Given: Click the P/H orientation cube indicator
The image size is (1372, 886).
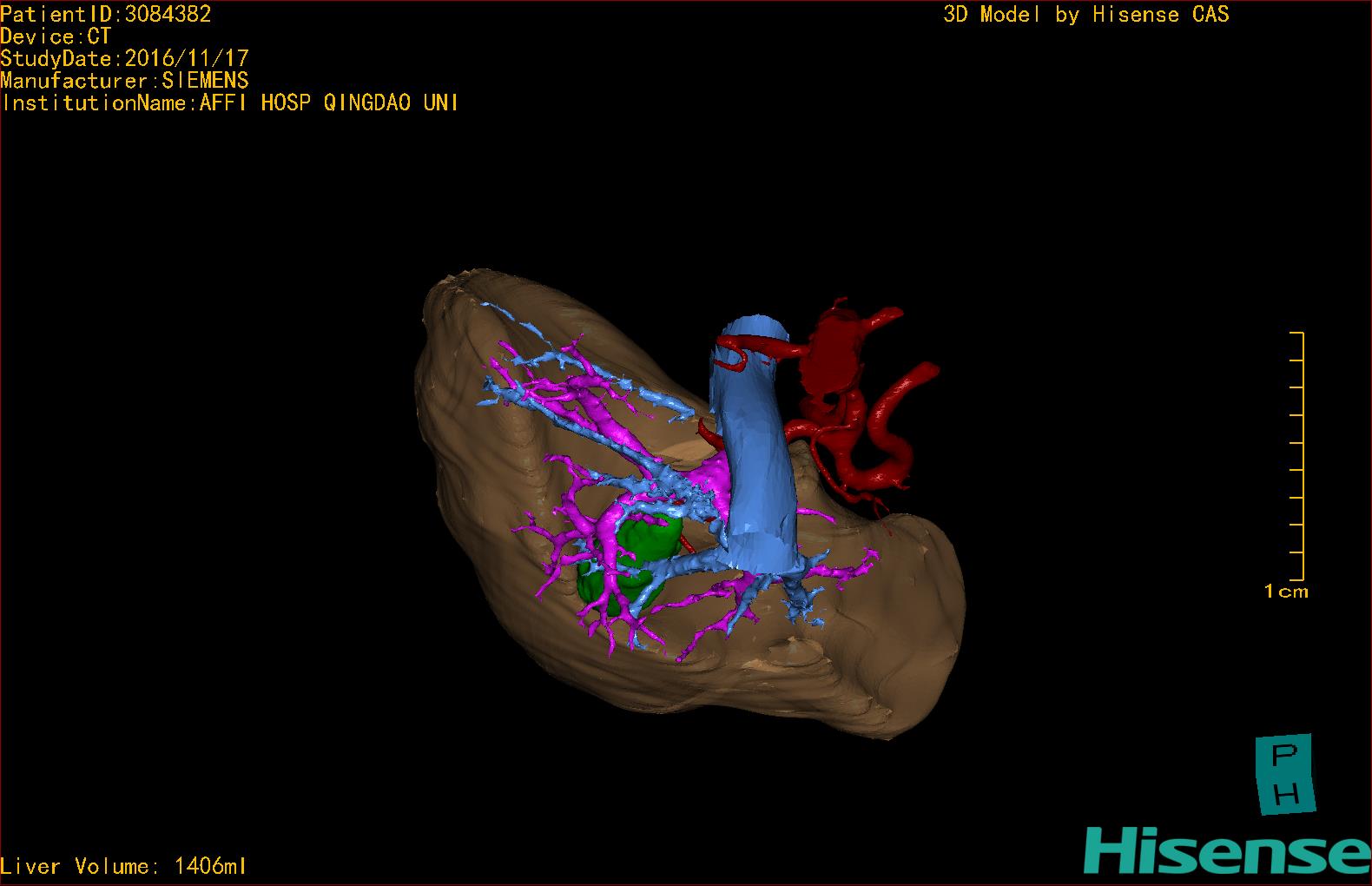Looking at the screenshot, I should pos(1286,775).
